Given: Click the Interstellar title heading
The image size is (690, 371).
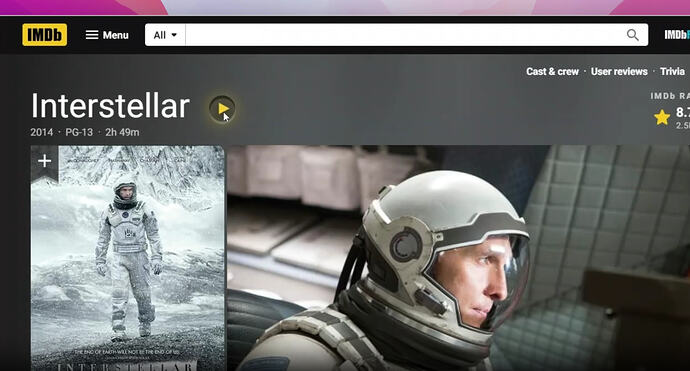Looking at the screenshot, I should [x=110, y=106].
